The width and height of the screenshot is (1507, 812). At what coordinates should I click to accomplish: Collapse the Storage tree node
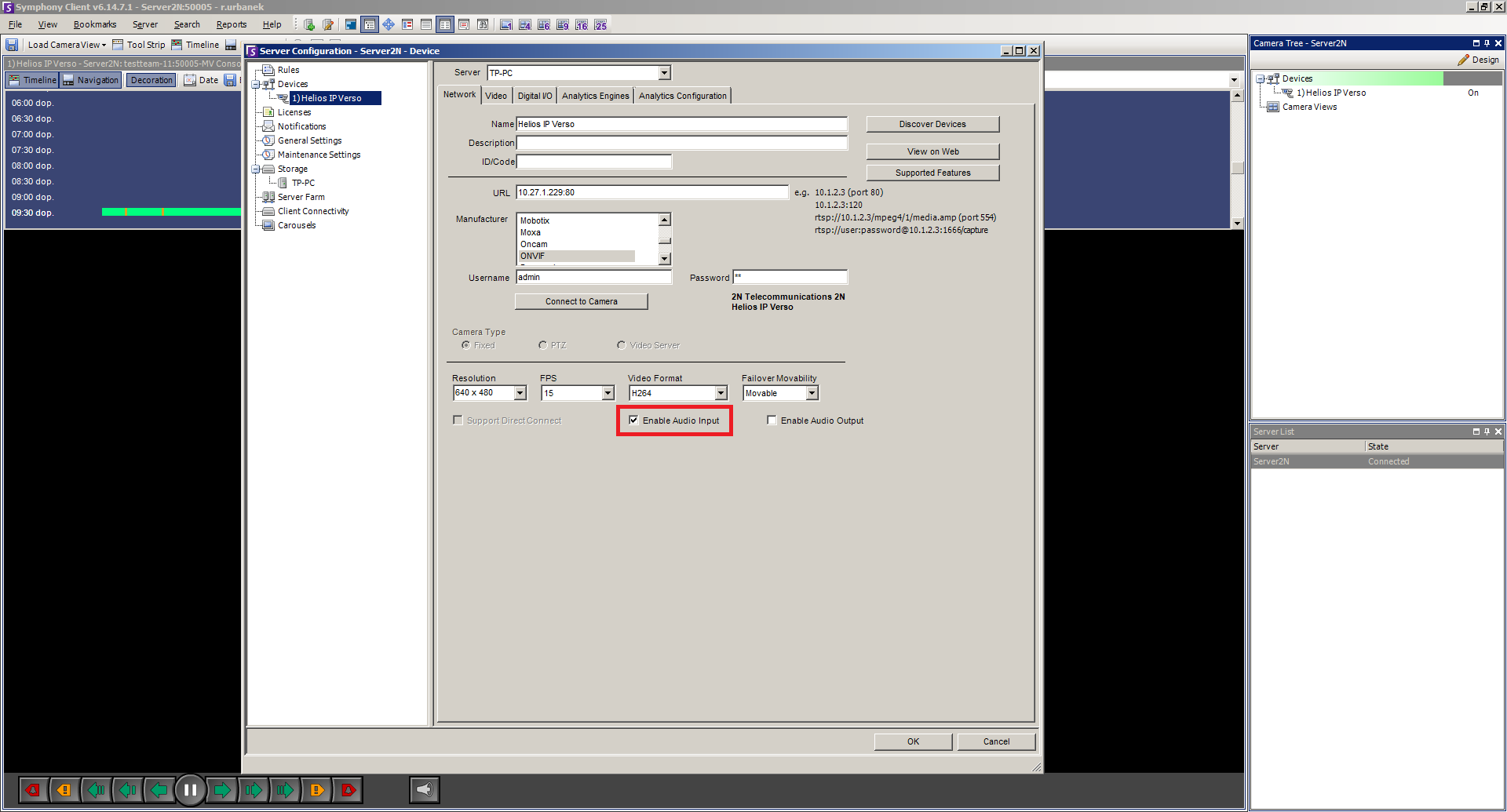(x=256, y=169)
